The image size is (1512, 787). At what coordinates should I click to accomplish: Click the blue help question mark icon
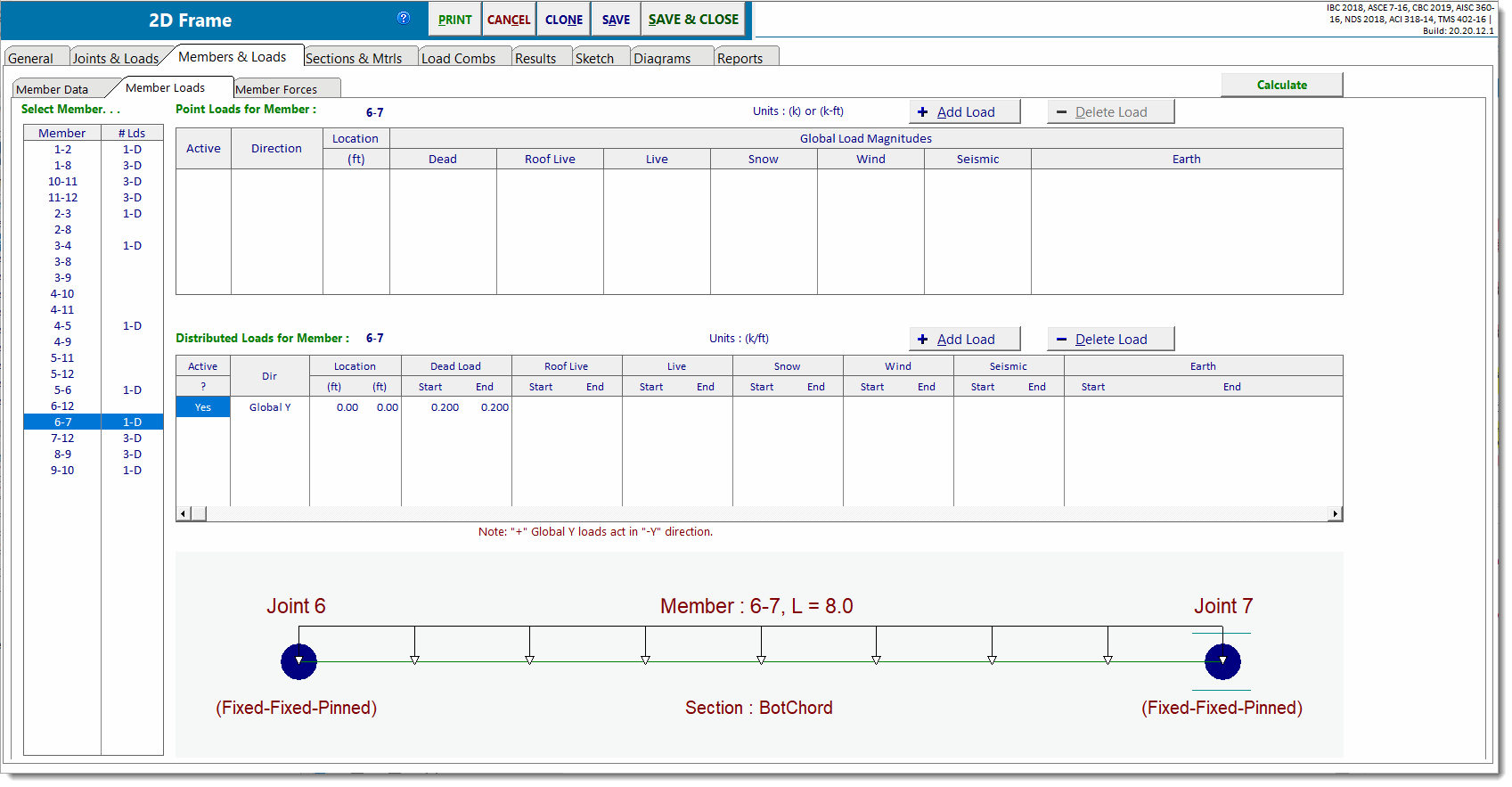pyautogui.click(x=404, y=18)
